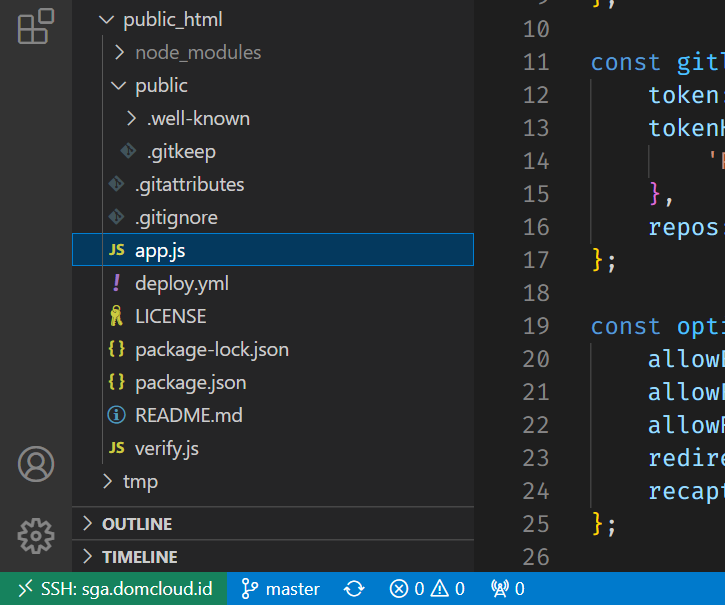Open the Accounts profile icon
Screen dimensions: 725x605
pyautogui.click(x=36, y=465)
